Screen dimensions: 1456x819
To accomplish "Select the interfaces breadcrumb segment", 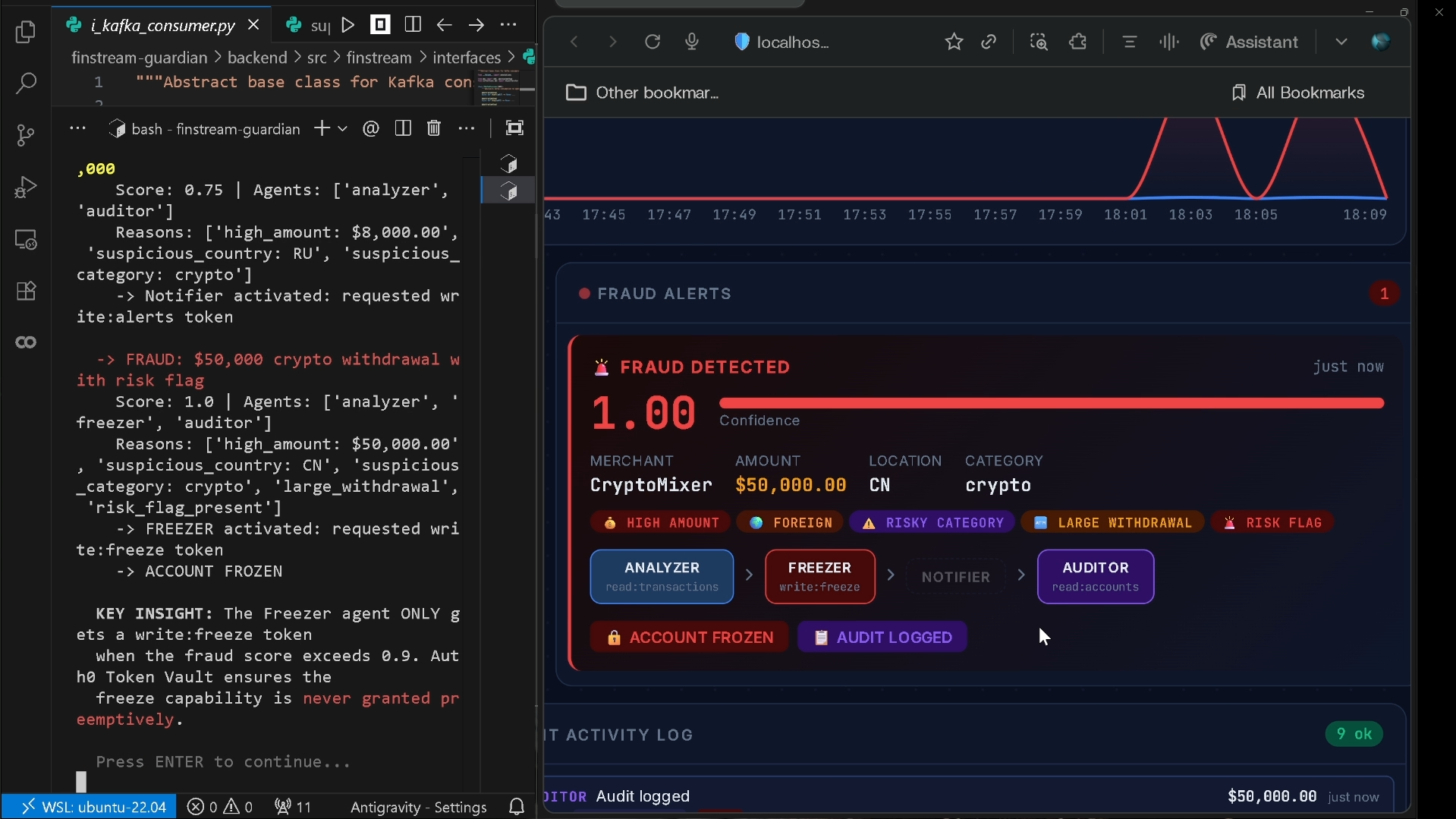I will [467, 58].
